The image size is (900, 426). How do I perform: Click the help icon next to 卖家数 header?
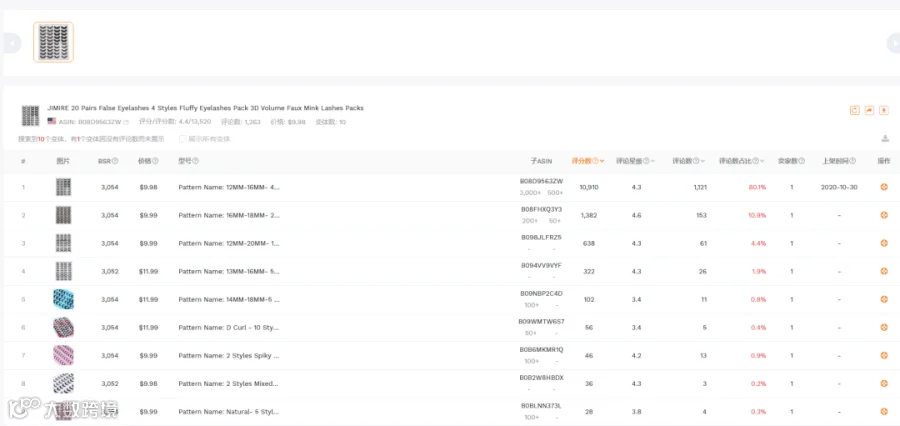tap(801, 161)
